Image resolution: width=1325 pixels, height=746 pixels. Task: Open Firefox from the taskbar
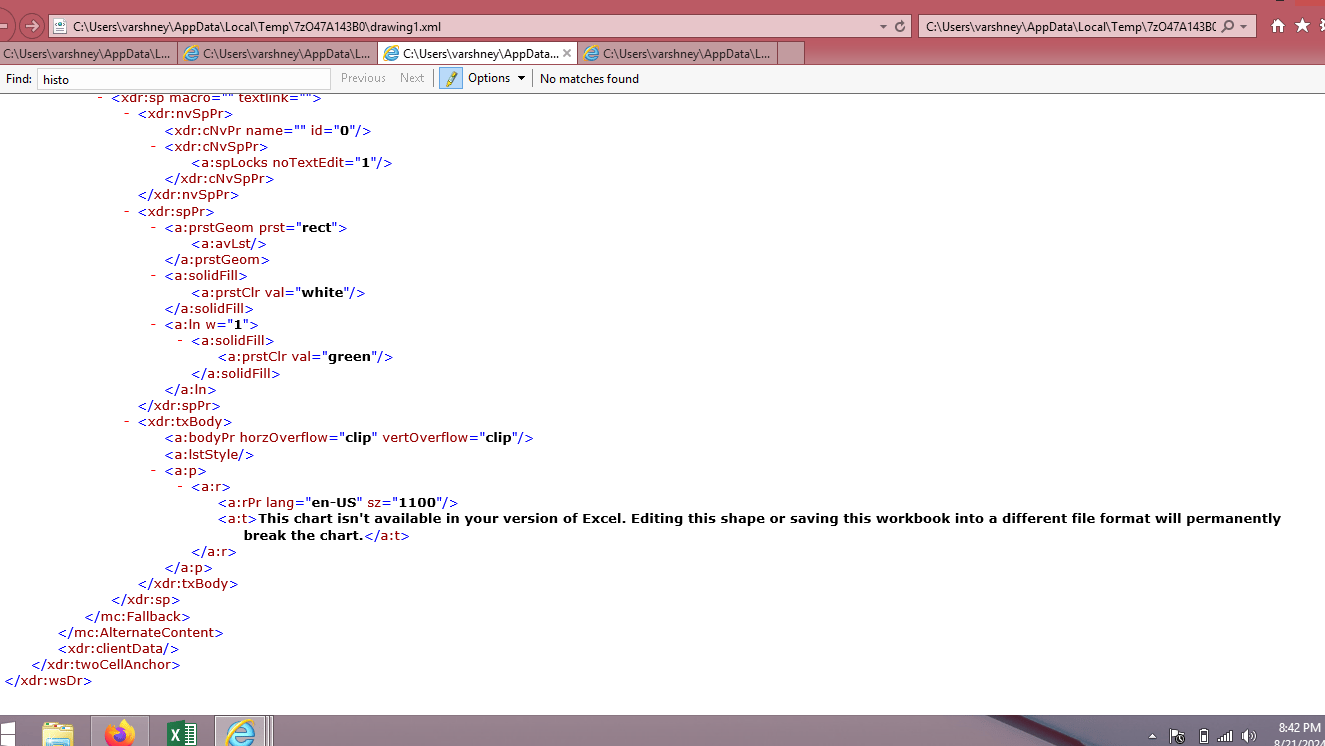[x=120, y=733]
